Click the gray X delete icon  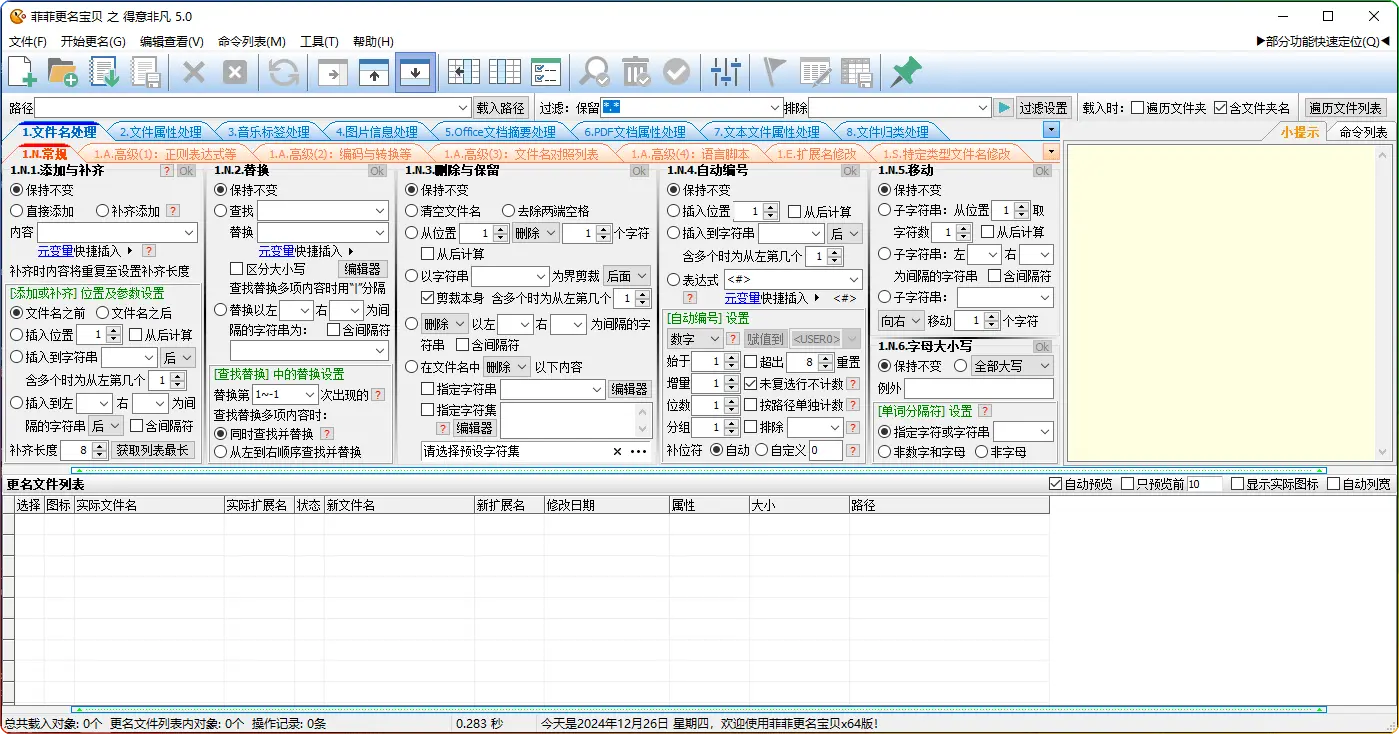coord(194,72)
